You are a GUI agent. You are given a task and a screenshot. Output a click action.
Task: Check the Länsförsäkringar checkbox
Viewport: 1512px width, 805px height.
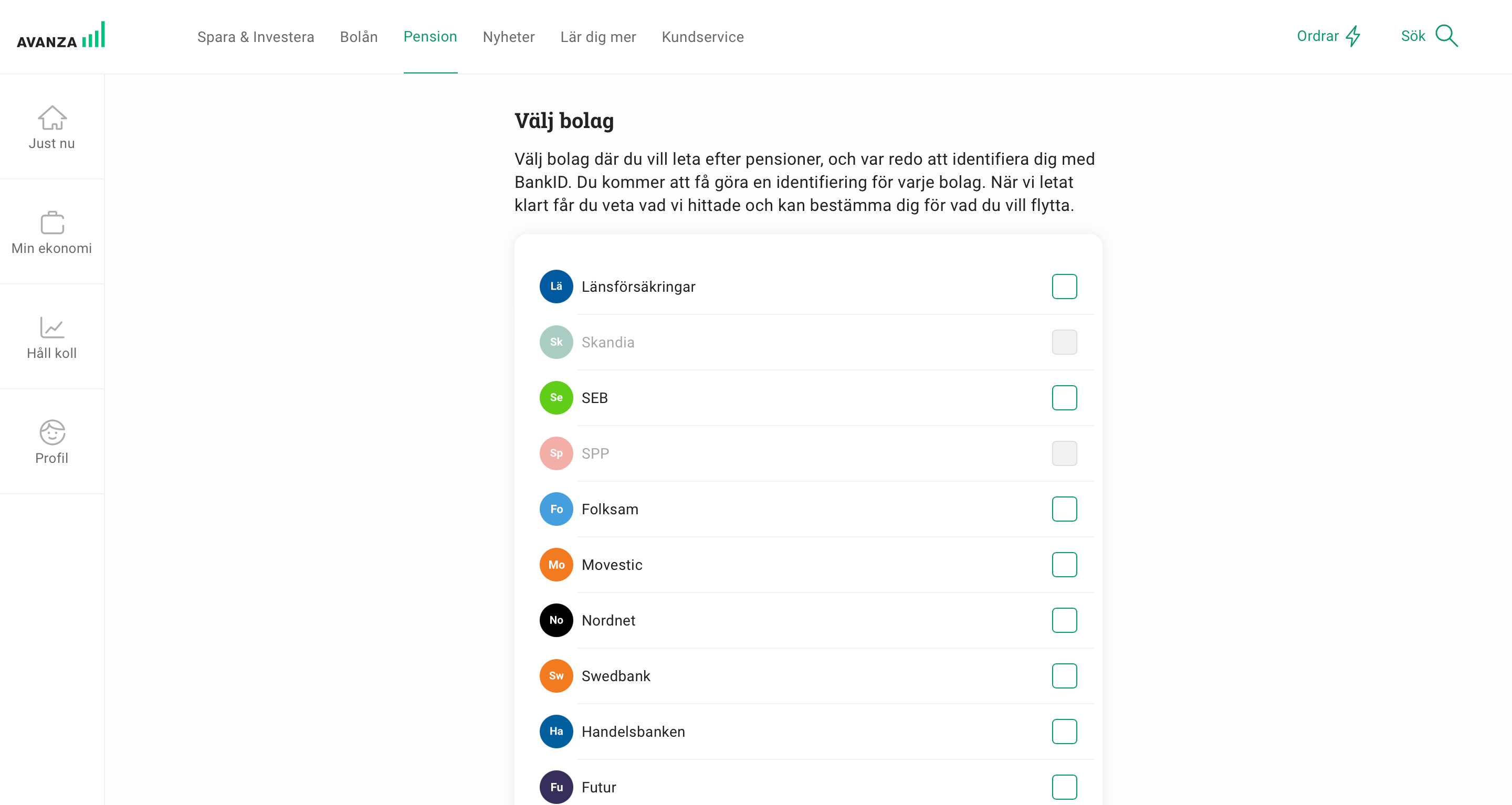[1064, 287]
